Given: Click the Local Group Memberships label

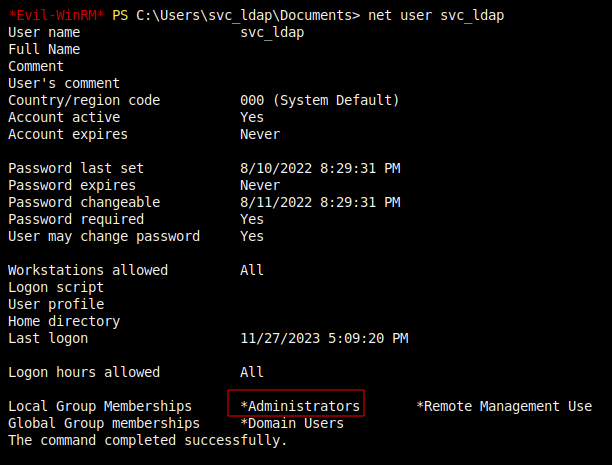Looking at the screenshot, I should (100, 406).
